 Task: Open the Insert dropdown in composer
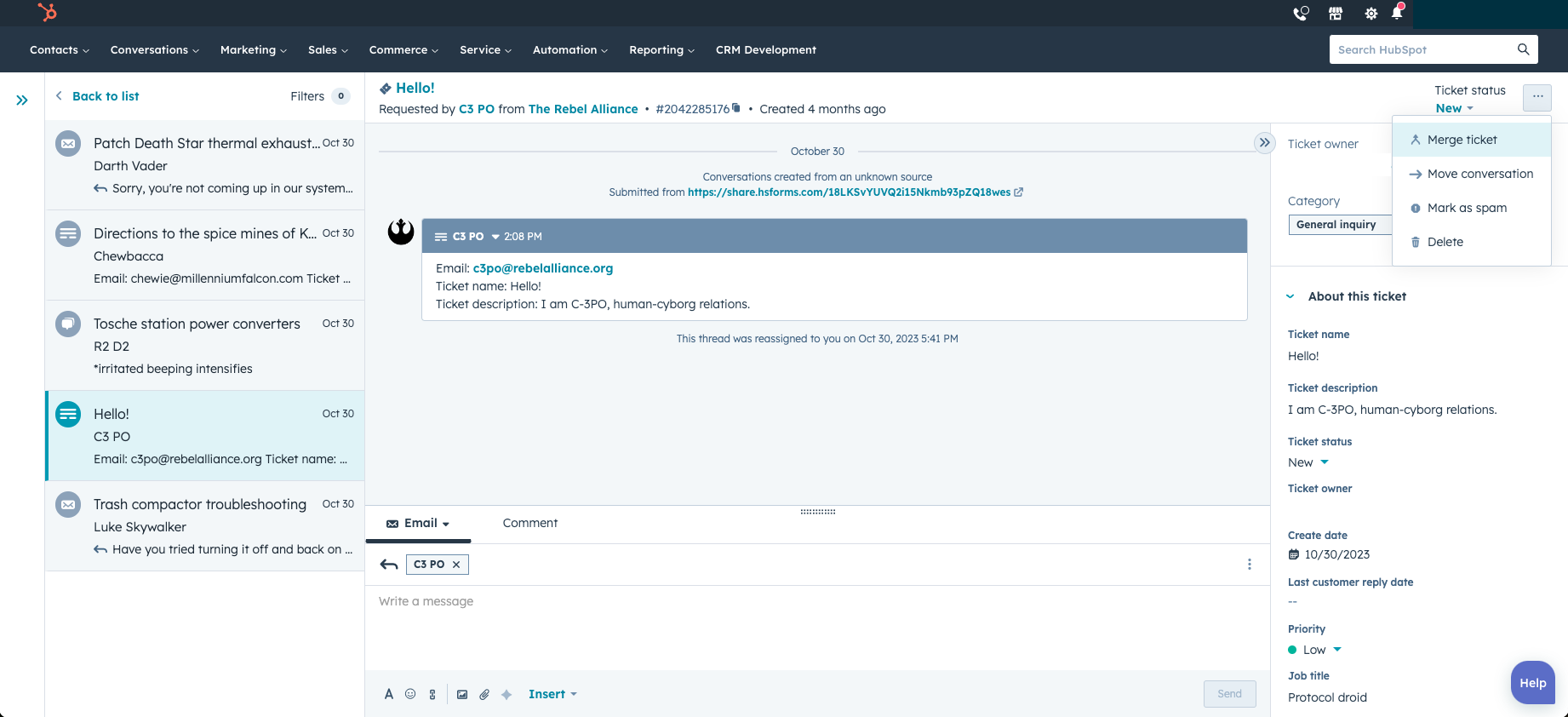pyautogui.click(x=552, y=694)
